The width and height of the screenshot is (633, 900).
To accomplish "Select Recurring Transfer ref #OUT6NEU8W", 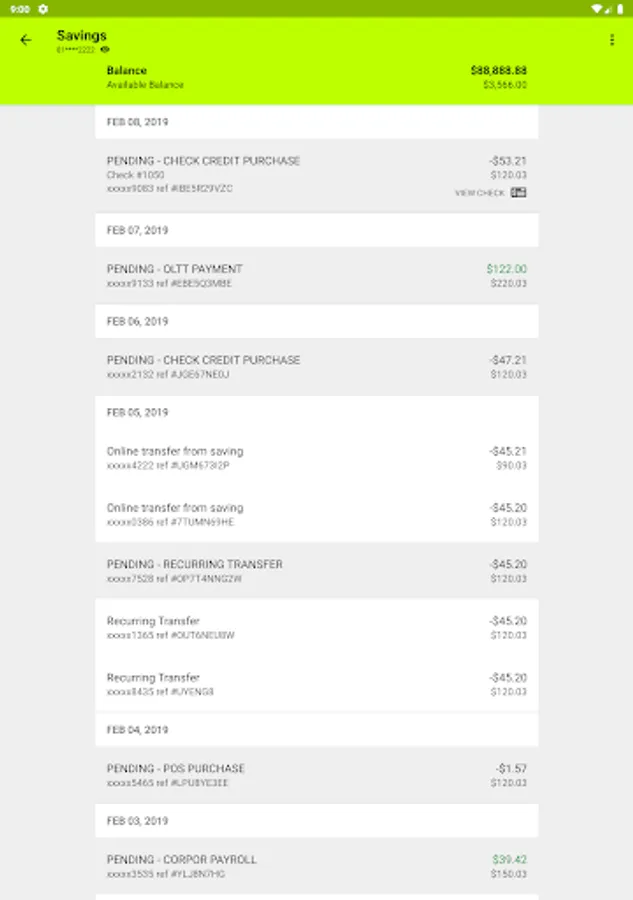I will (316, 627).
